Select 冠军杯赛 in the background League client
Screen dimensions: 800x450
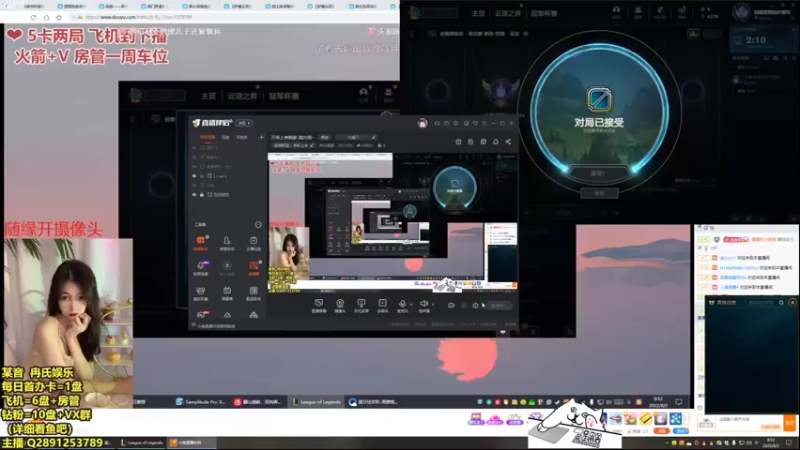284,96
